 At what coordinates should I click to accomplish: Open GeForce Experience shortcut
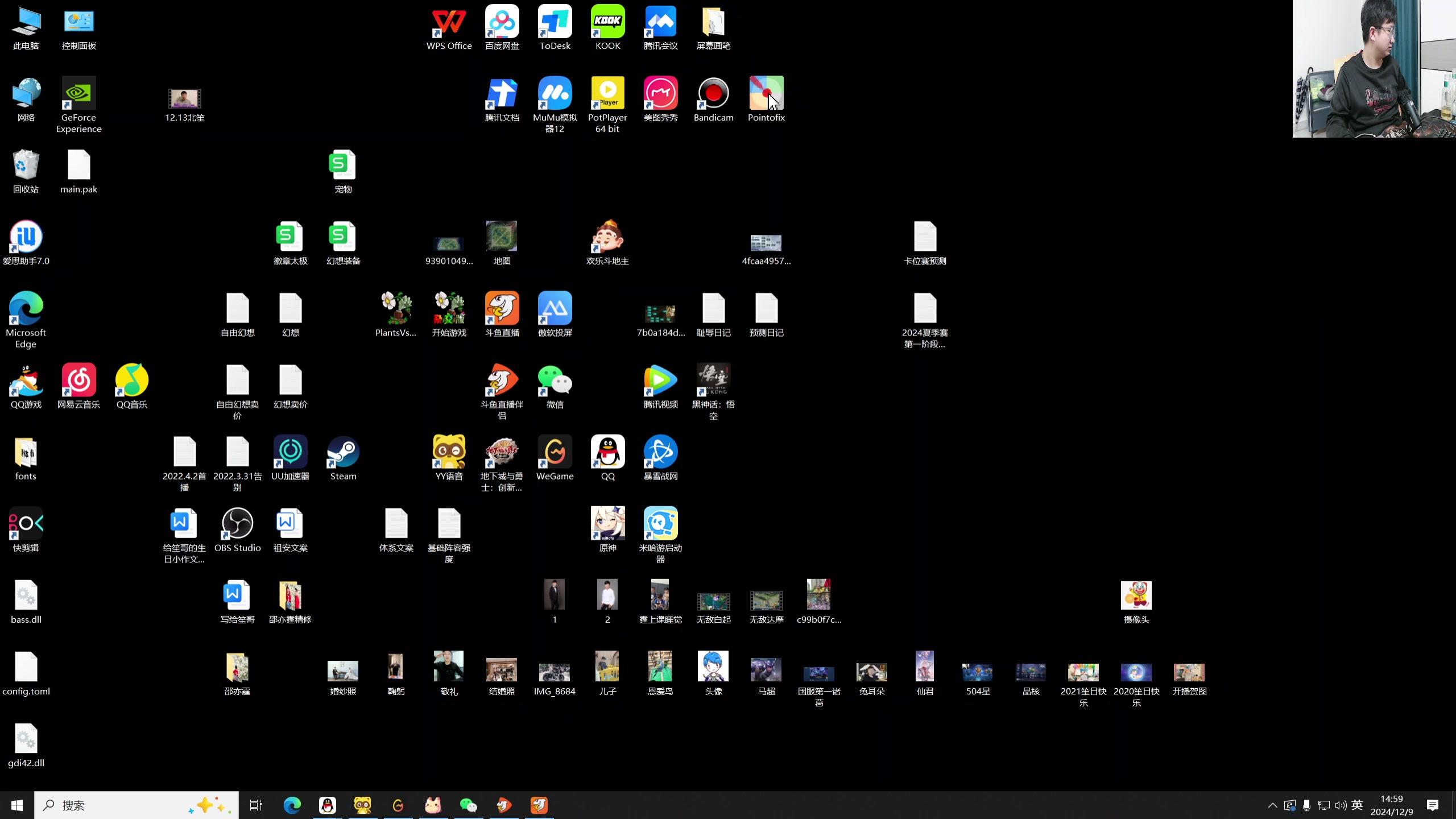78,105
